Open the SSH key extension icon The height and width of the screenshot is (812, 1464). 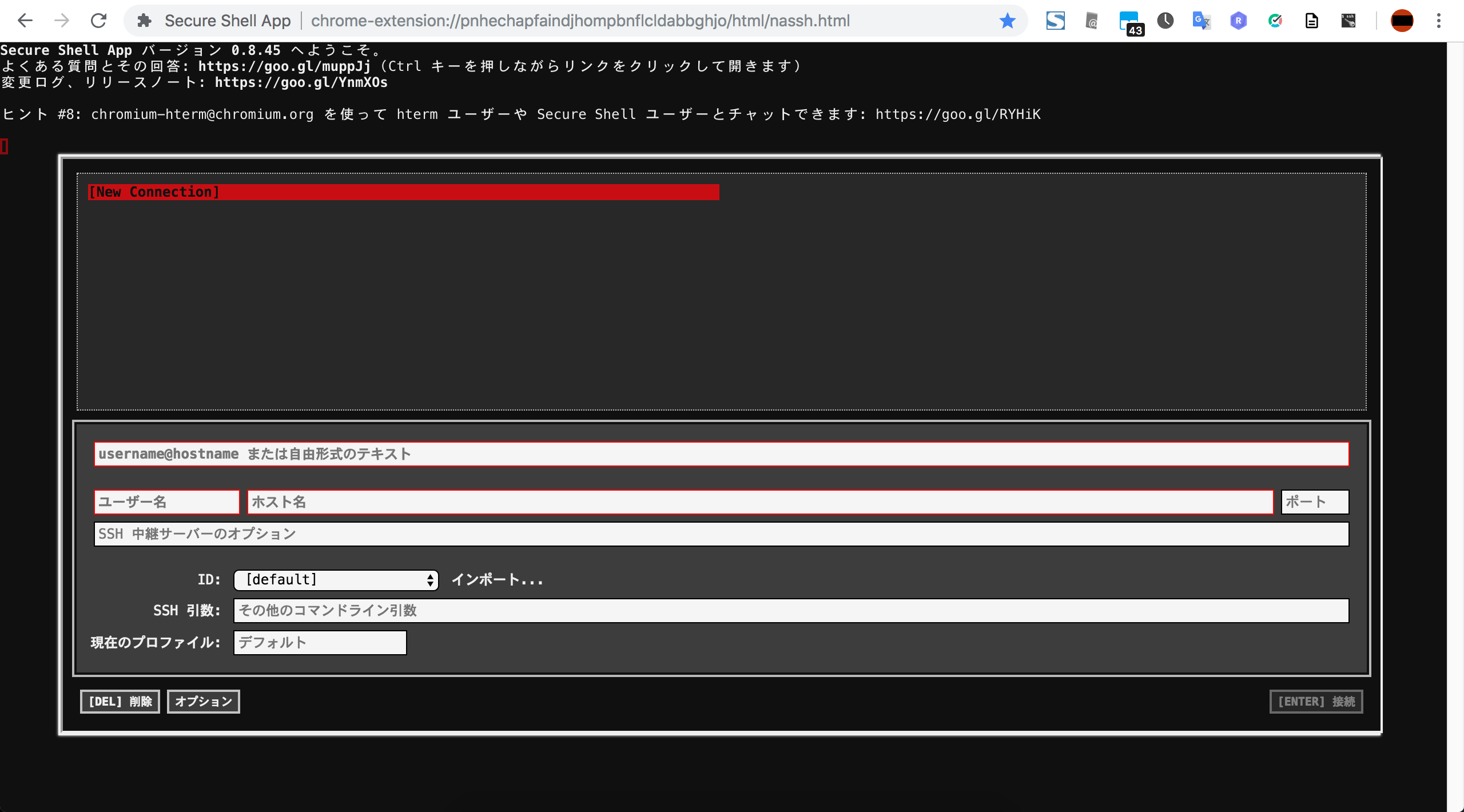[1348, 21]
